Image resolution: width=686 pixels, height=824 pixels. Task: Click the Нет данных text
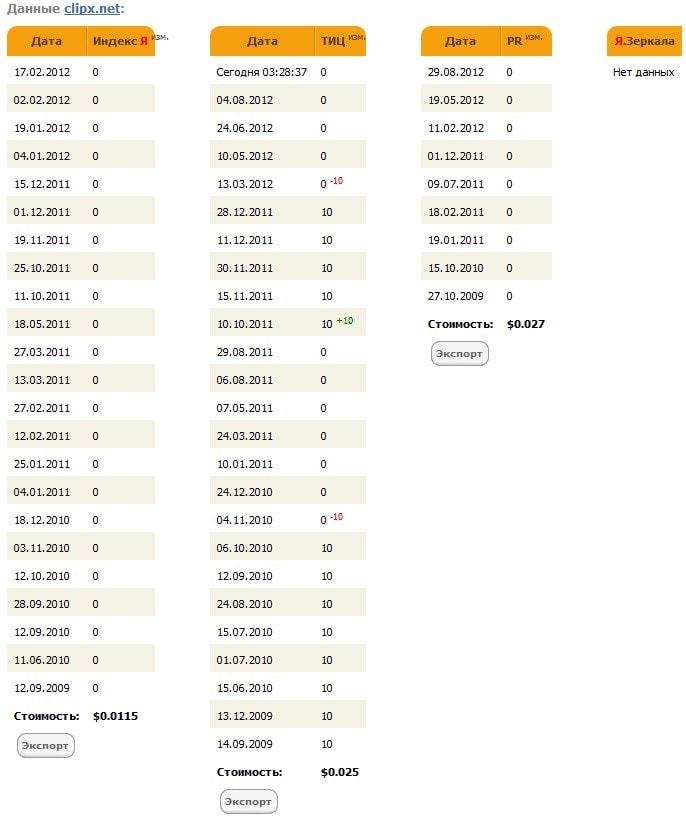[644, 72]
